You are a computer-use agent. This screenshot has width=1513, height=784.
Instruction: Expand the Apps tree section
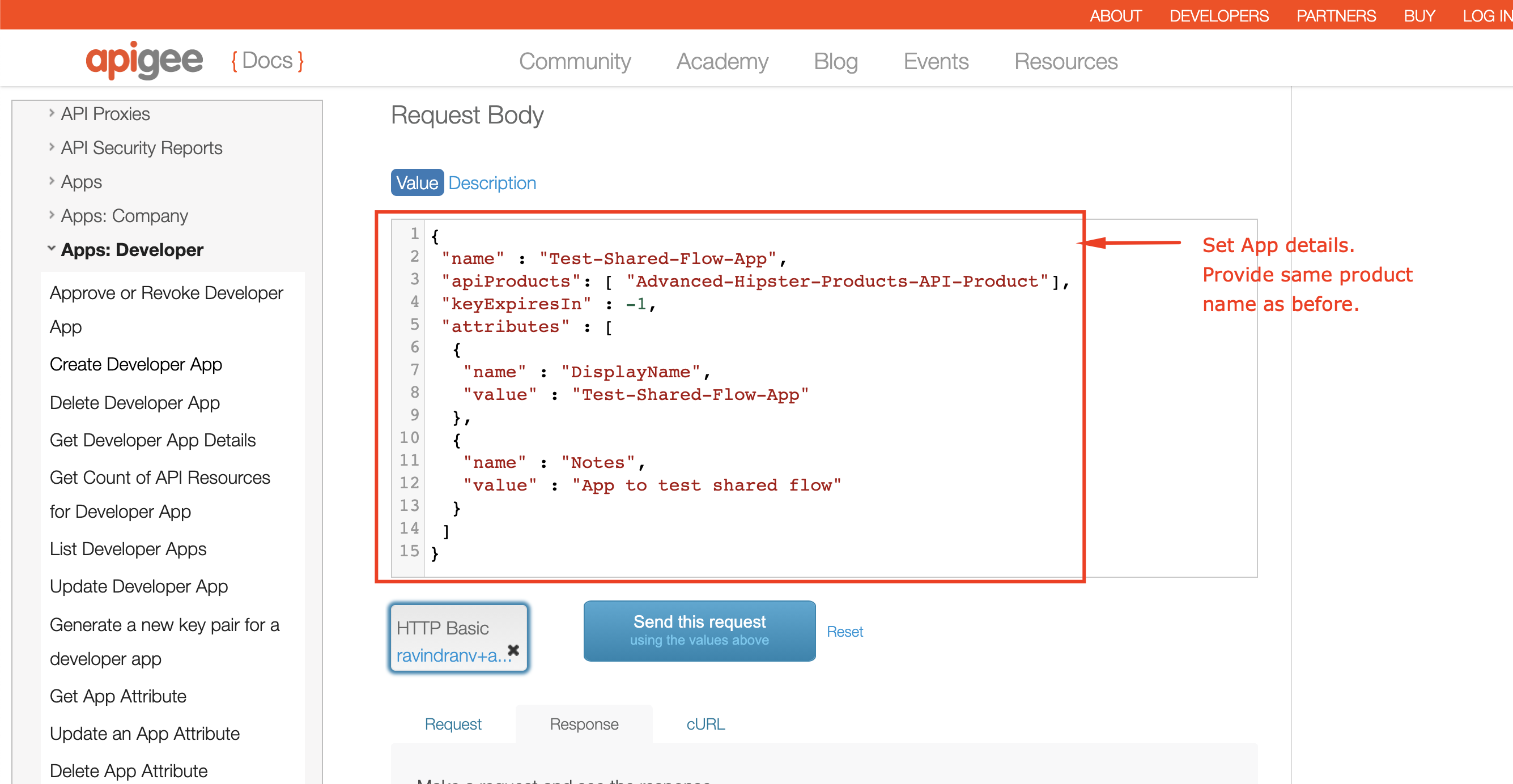pos(52,181)
